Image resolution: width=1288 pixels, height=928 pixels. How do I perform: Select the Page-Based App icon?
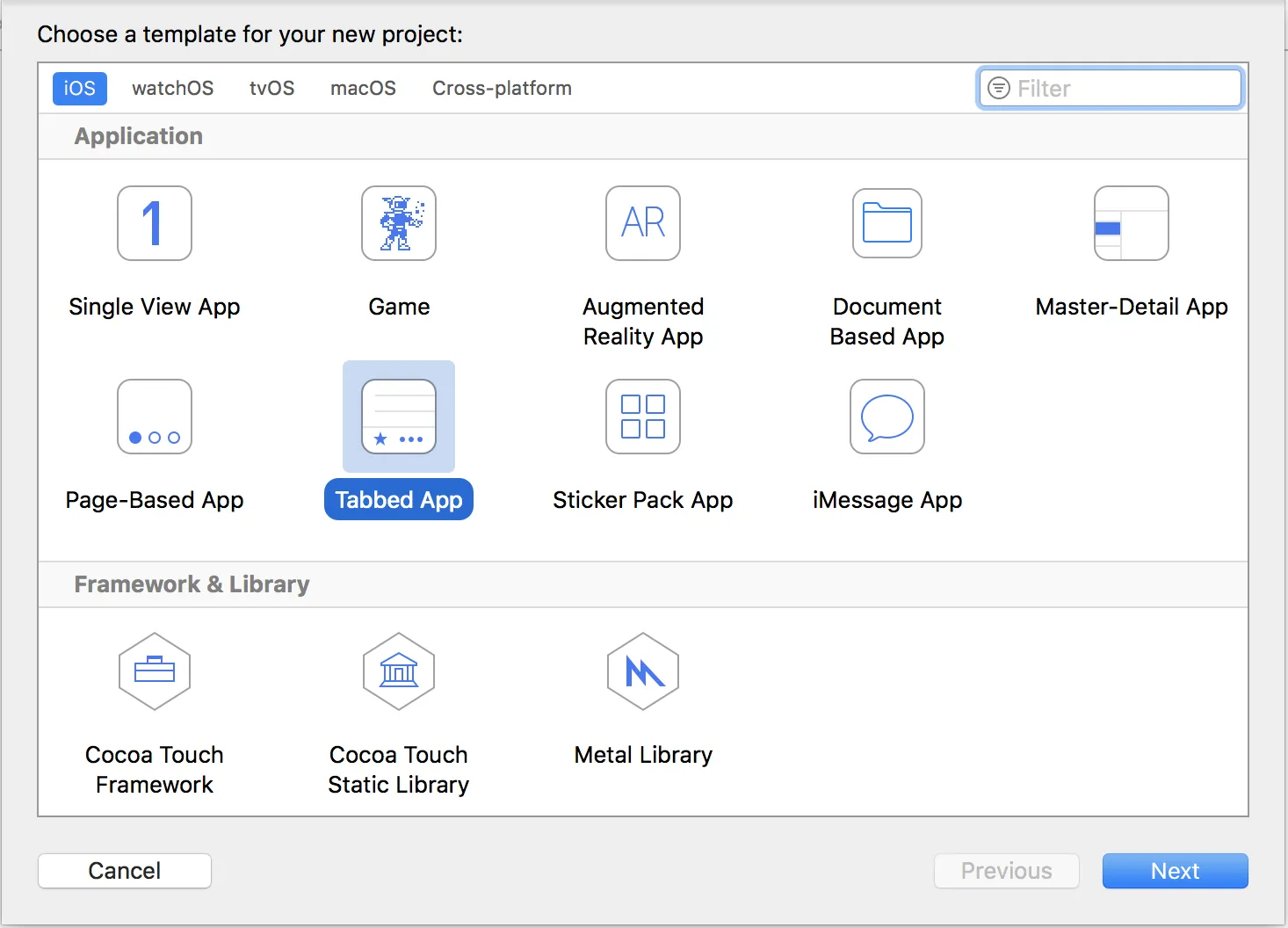point(155,417)
